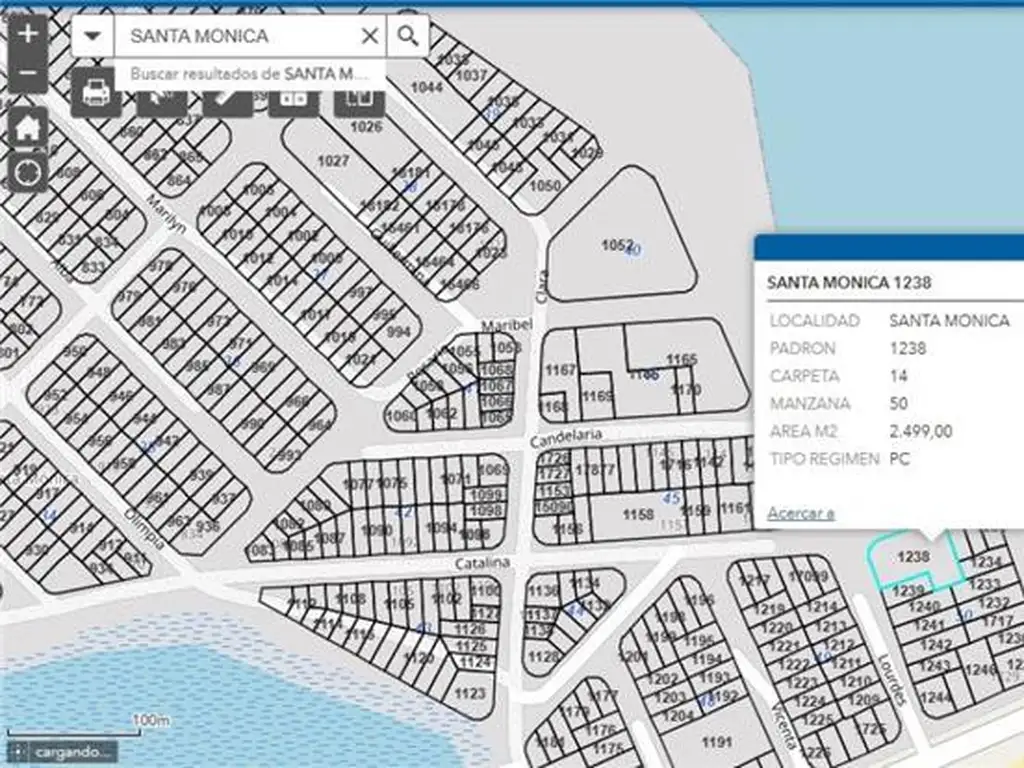Open the print tool

pos(96,96)
